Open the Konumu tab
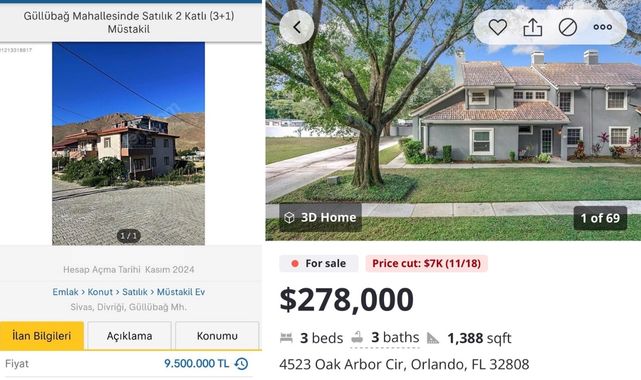Screen dimensions: 641x380 (217, 336)
